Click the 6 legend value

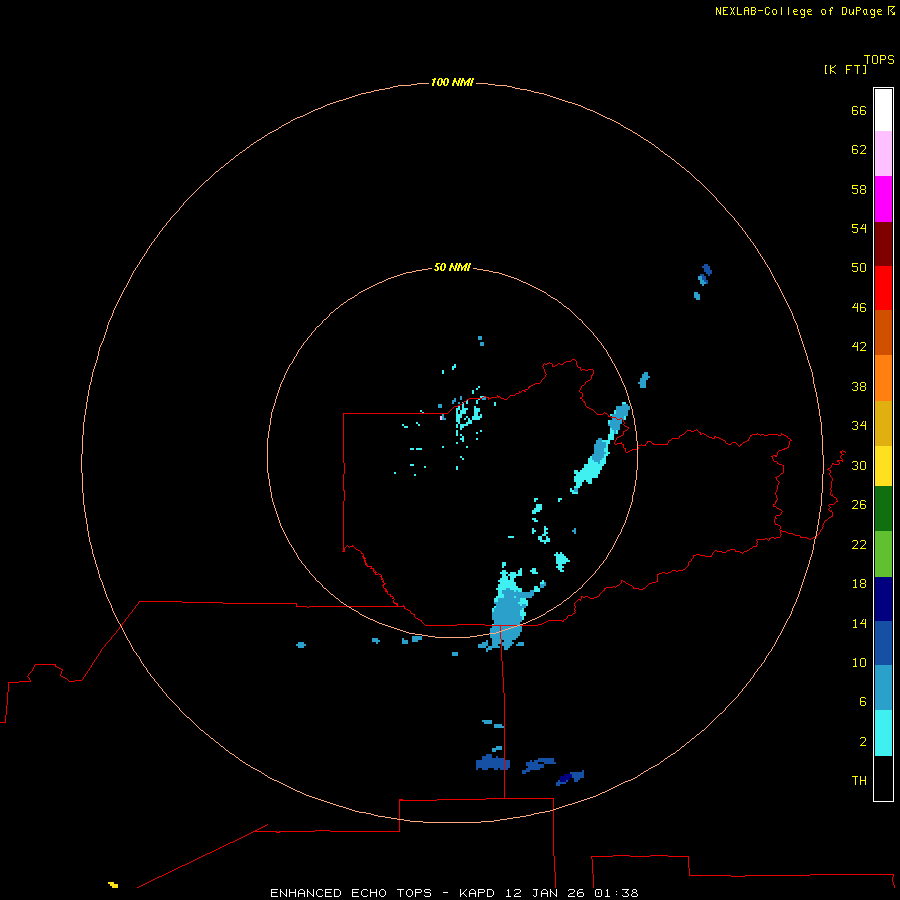[x=863, y=702]
